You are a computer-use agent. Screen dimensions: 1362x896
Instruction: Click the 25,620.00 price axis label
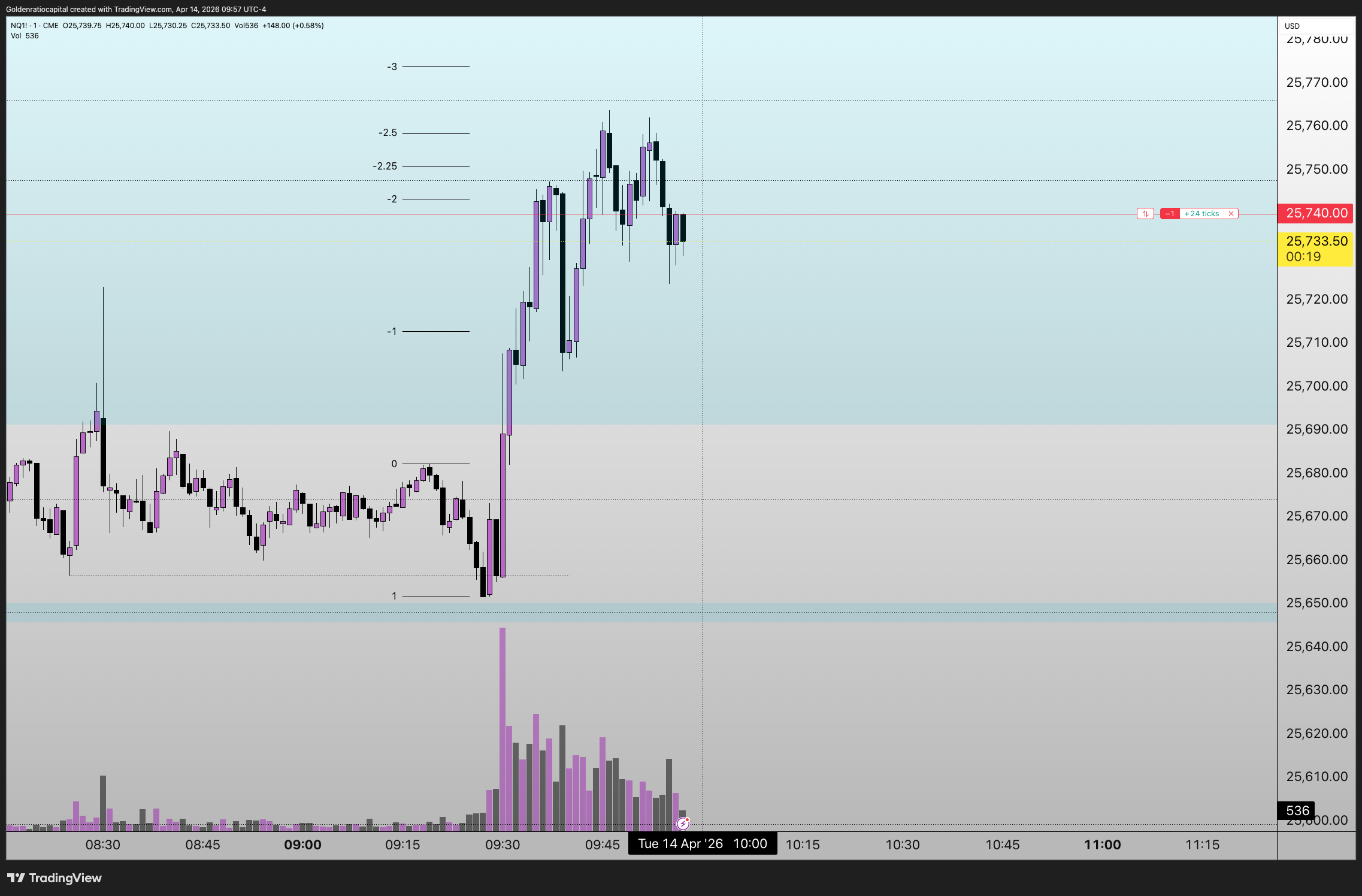pyautogui.click(x=1317, y=733)
